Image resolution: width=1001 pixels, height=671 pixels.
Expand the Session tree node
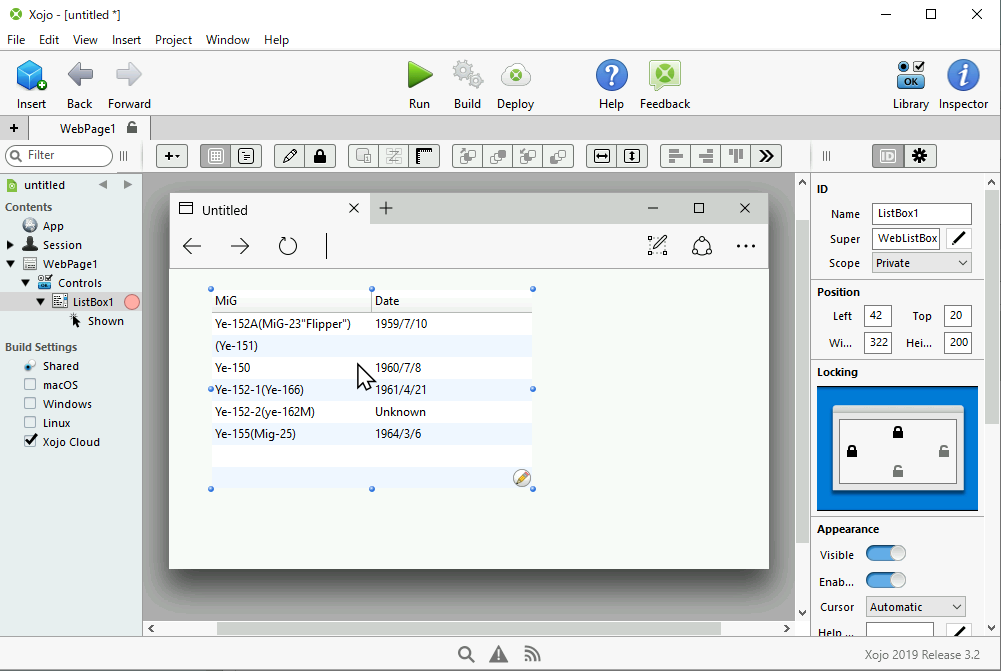[x=10, y=245]
